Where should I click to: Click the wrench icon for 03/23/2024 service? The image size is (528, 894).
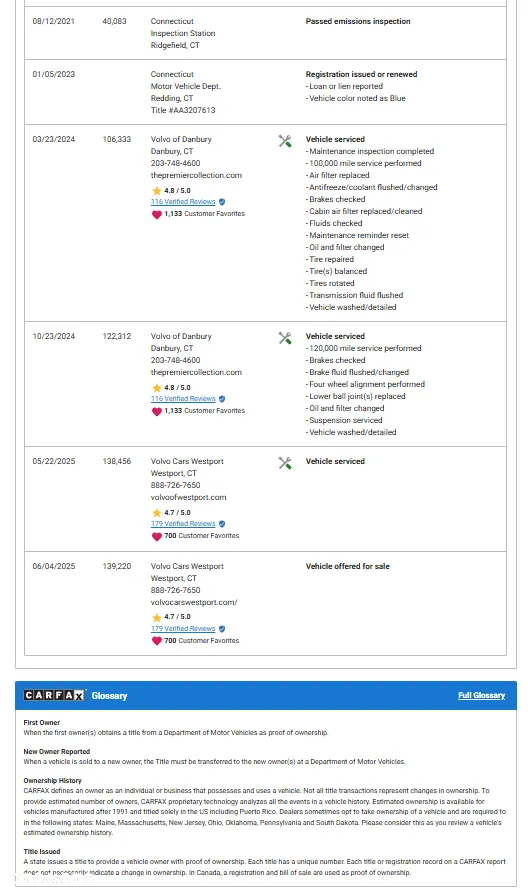point(285,141)
